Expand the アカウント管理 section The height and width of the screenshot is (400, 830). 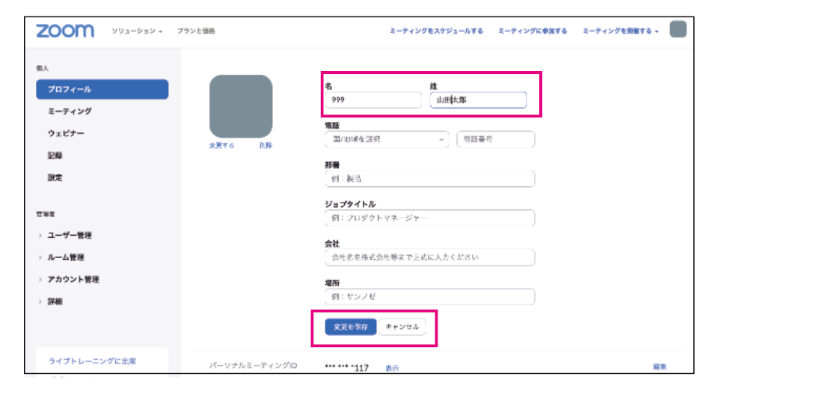(72, 279)
